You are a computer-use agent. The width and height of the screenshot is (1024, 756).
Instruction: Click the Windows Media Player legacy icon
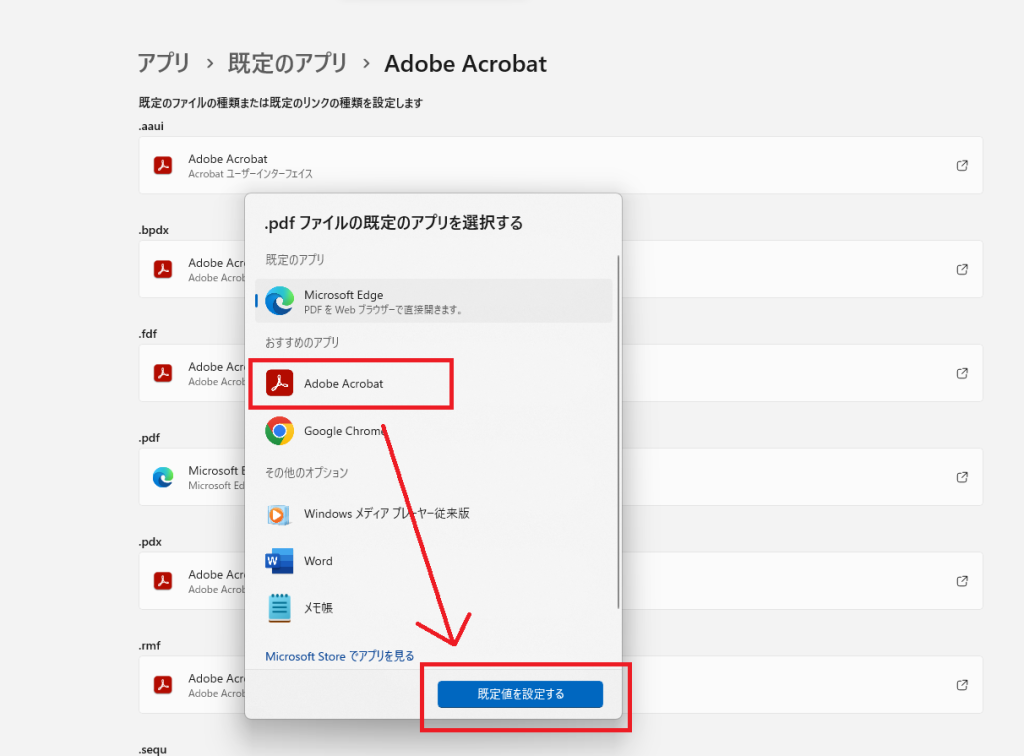[x=280, y=514]
